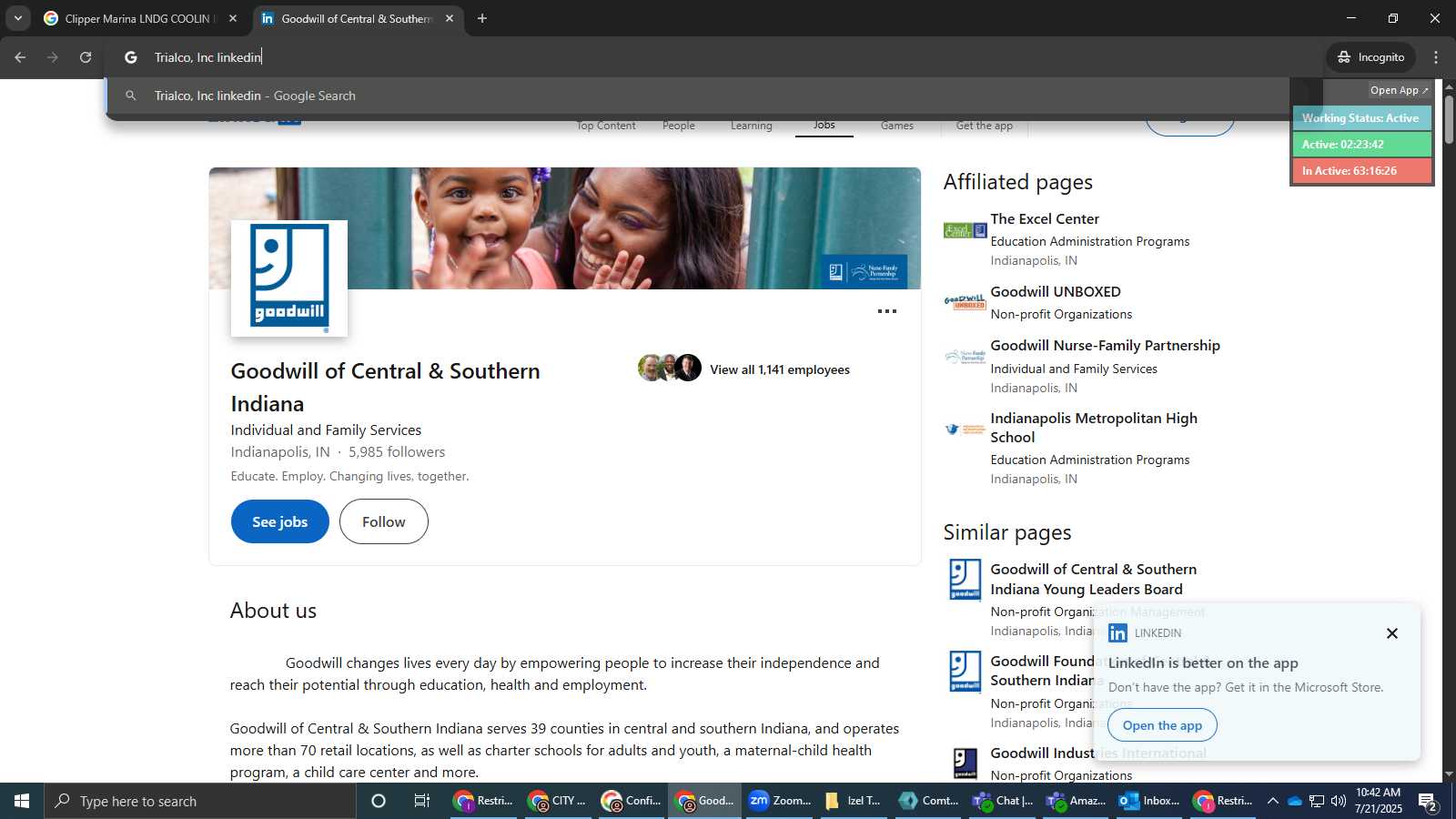Screen dimensions: 1456x819
Task: Open Goodwill Nurse-Family Partnership page
Action: 1105,345
